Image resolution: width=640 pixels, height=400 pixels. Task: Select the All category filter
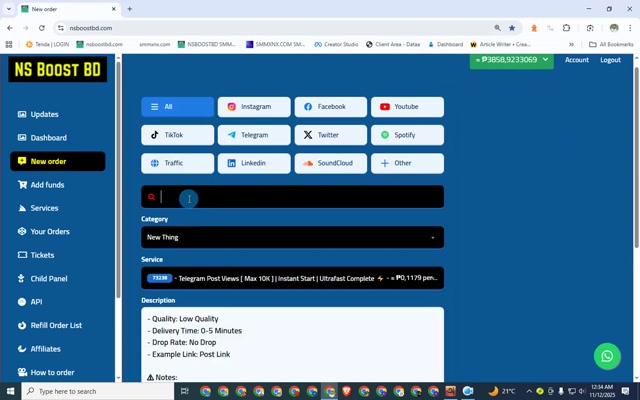click(x=178, y=107)
